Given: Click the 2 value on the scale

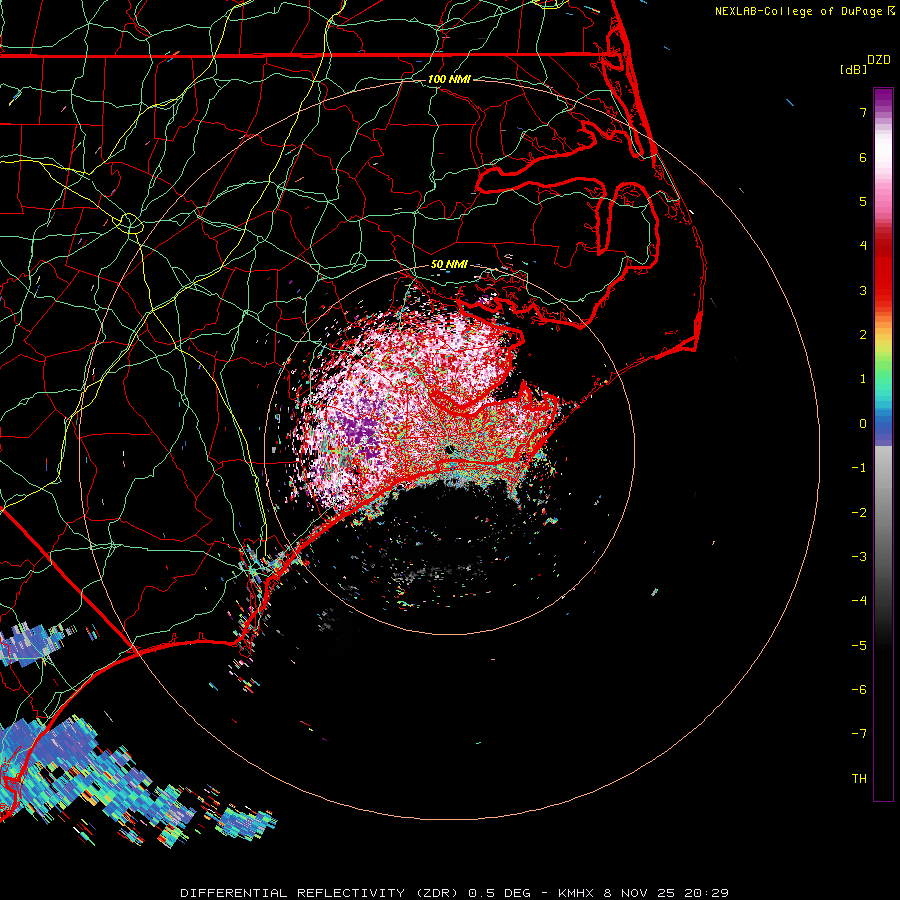Looking at the screenshot, I should 863,335.
